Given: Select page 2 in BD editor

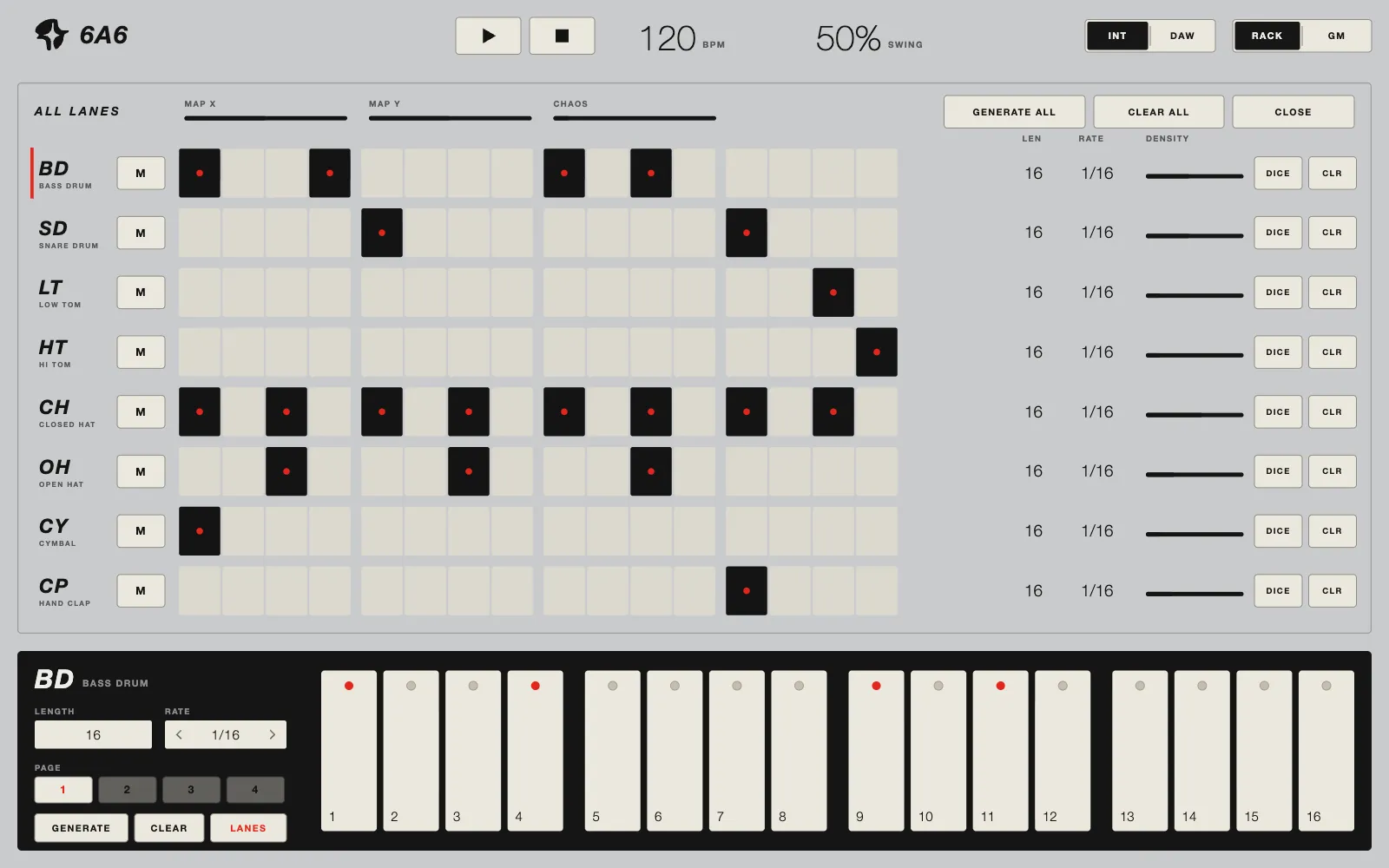Looking at the screenshot, I should [x=127, y=790].
